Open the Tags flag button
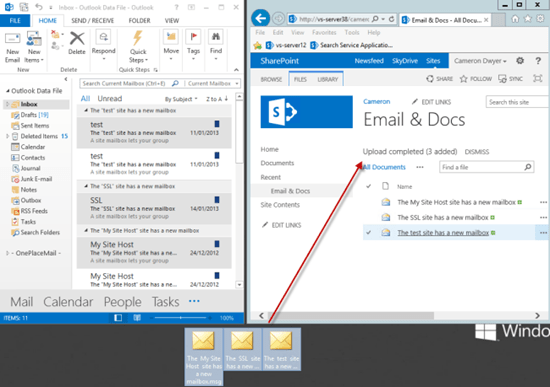The width and height of the screenshot is (550, 387). 193,45
